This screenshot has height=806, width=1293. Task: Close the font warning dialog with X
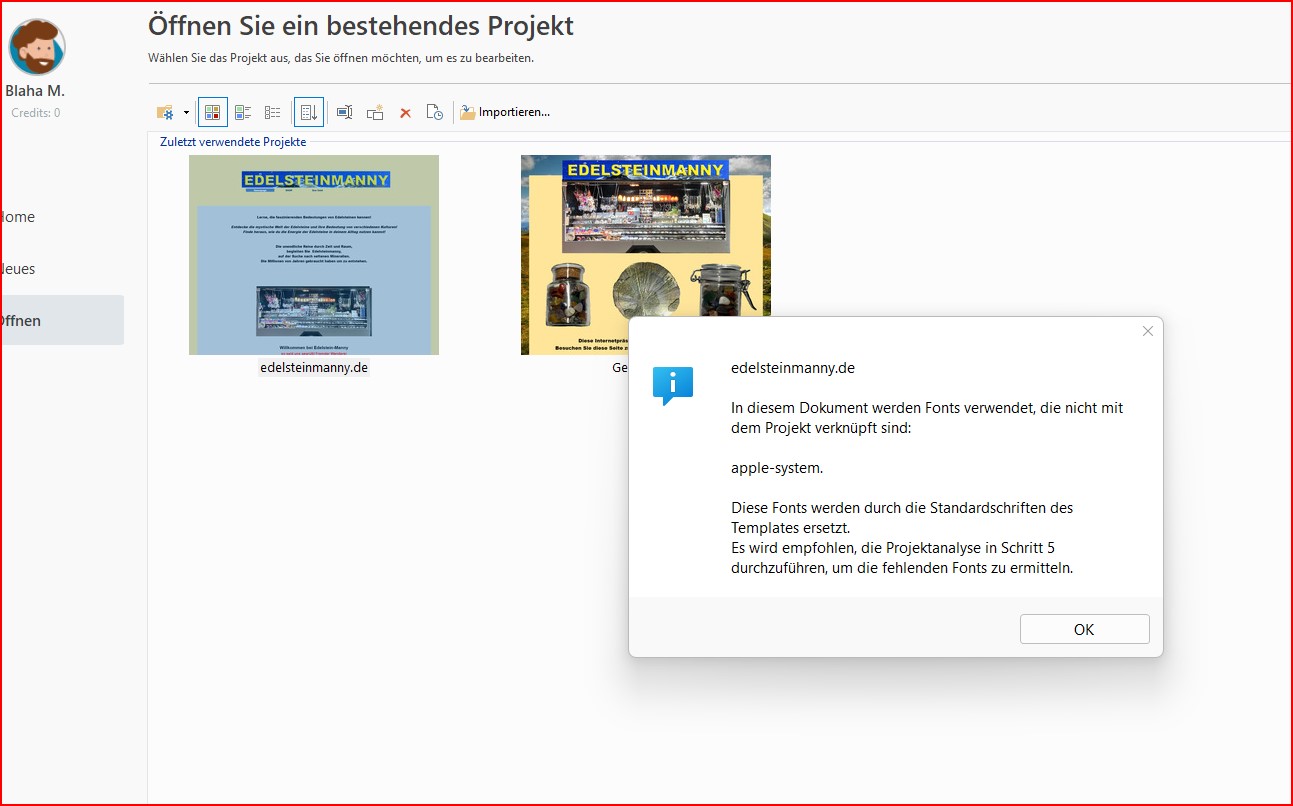1148,331
